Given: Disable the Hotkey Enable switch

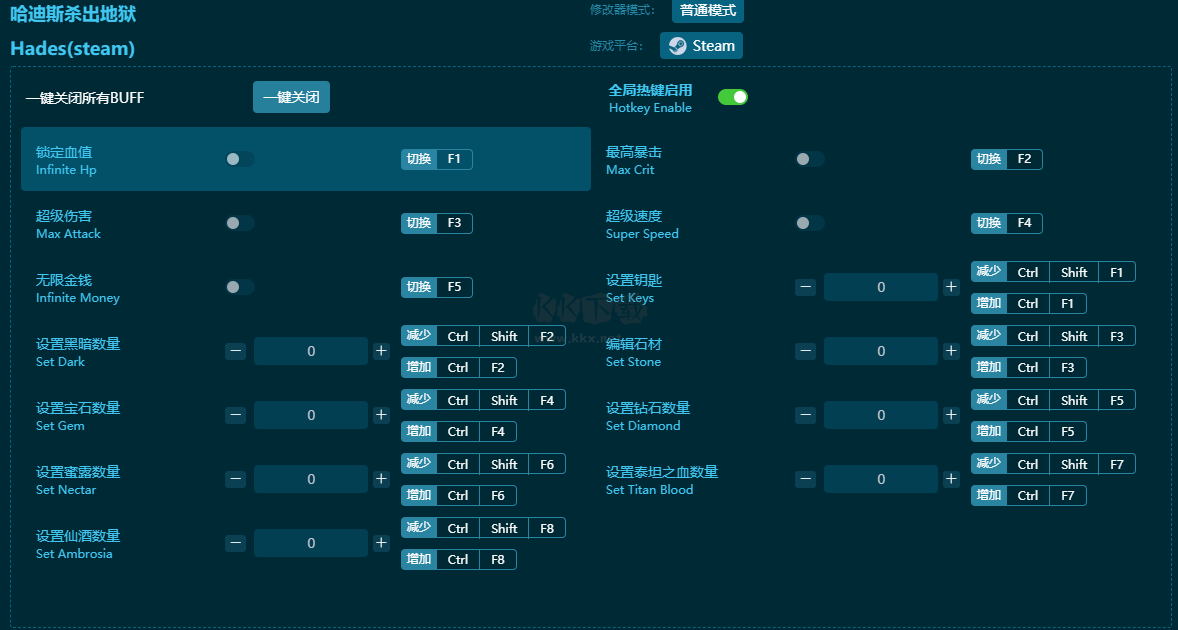Looking at the screenshot, I should coord(733,97).
